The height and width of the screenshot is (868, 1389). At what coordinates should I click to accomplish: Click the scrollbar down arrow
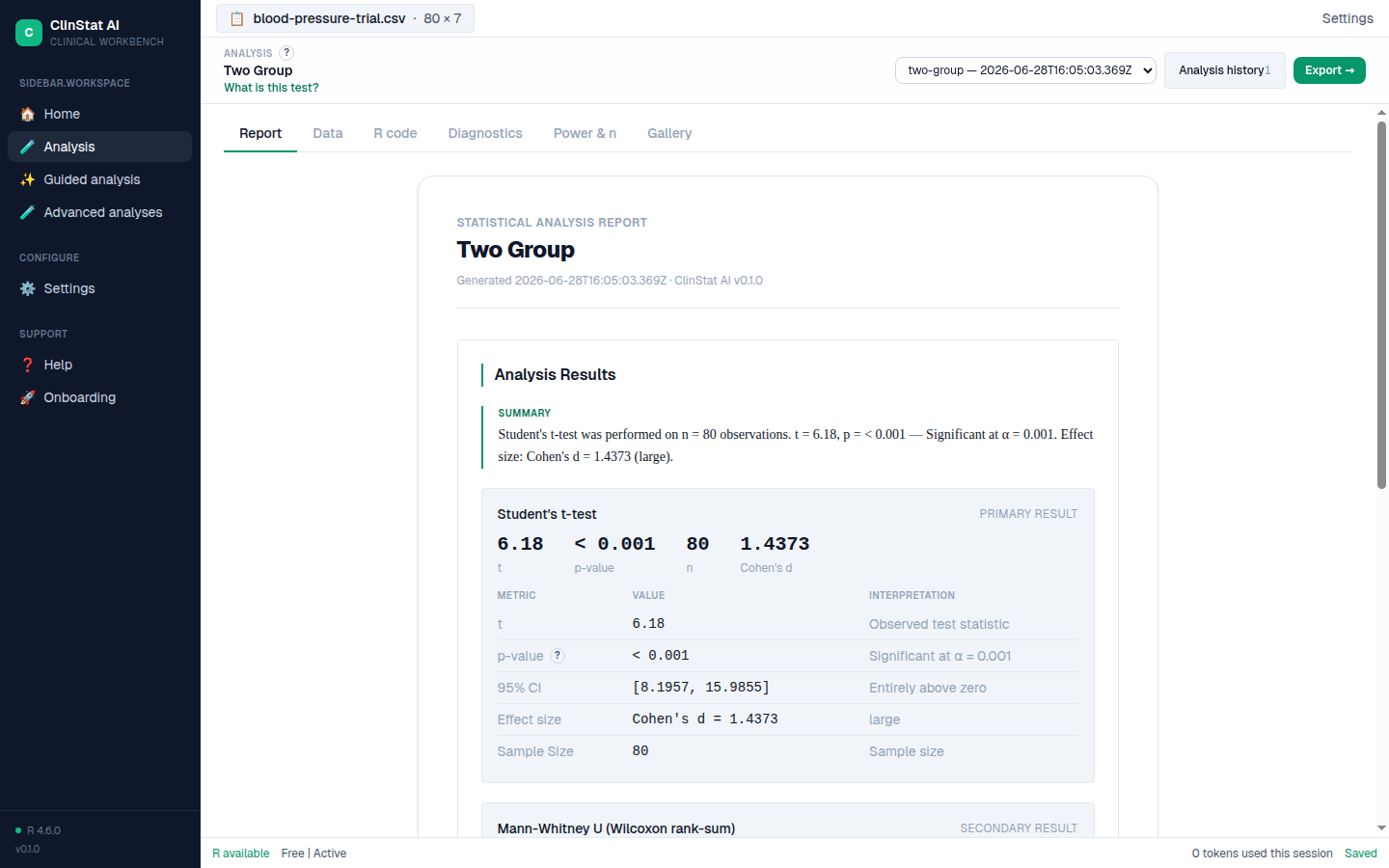coord(1381,827)
